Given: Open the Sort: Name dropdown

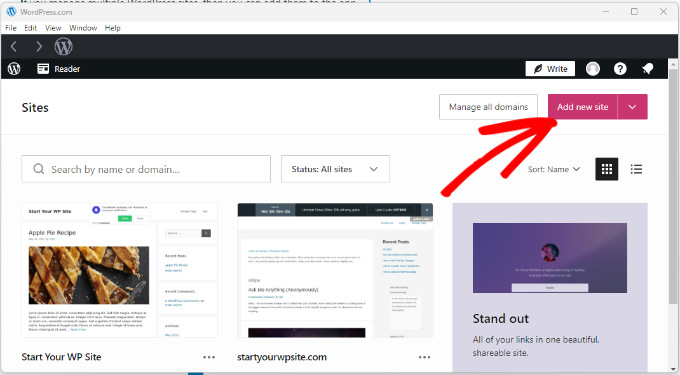Looking at the screenshot, I should click(x=554, y=169).
